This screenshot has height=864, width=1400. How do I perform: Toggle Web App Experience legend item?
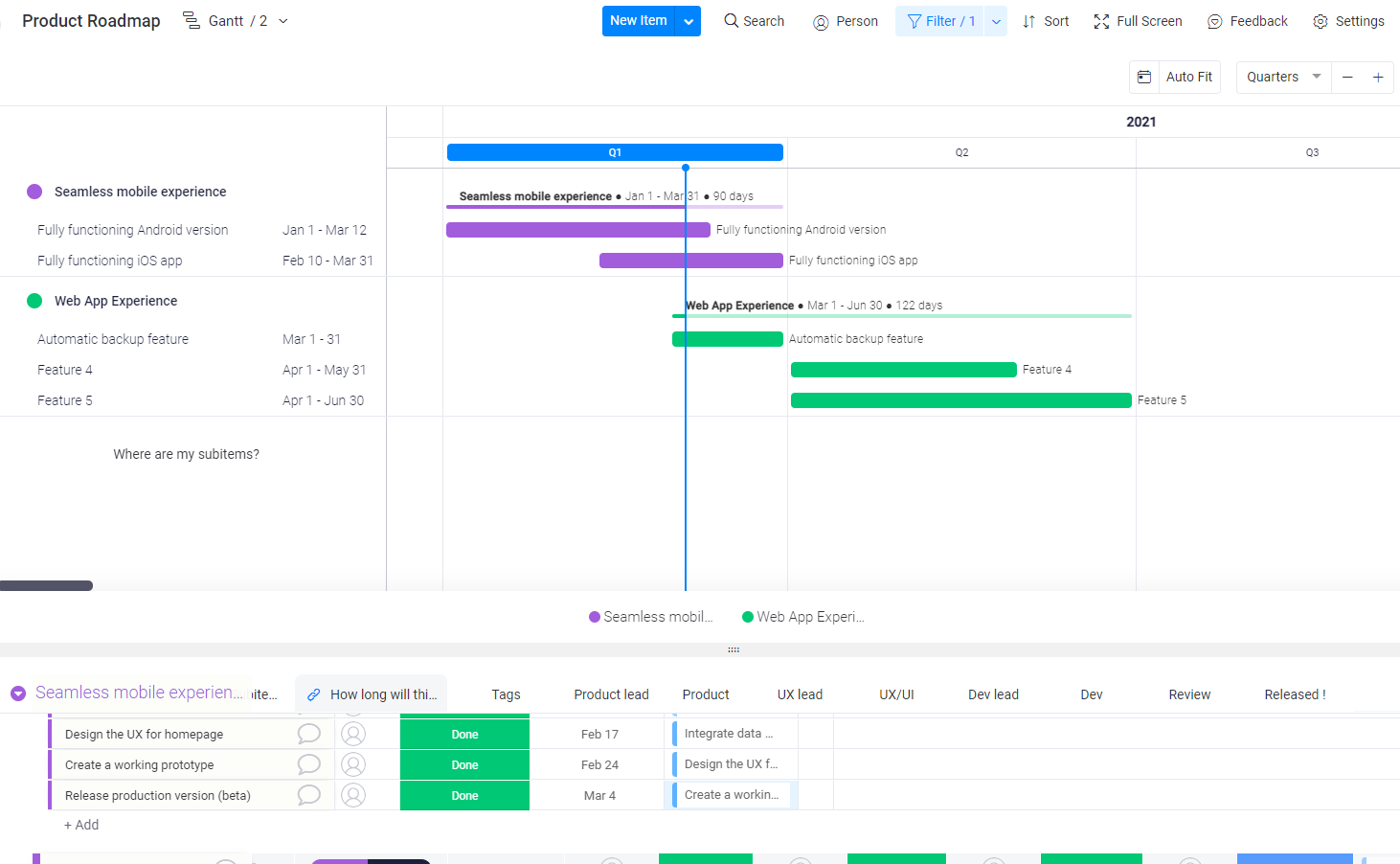click(x=803, y=617)
